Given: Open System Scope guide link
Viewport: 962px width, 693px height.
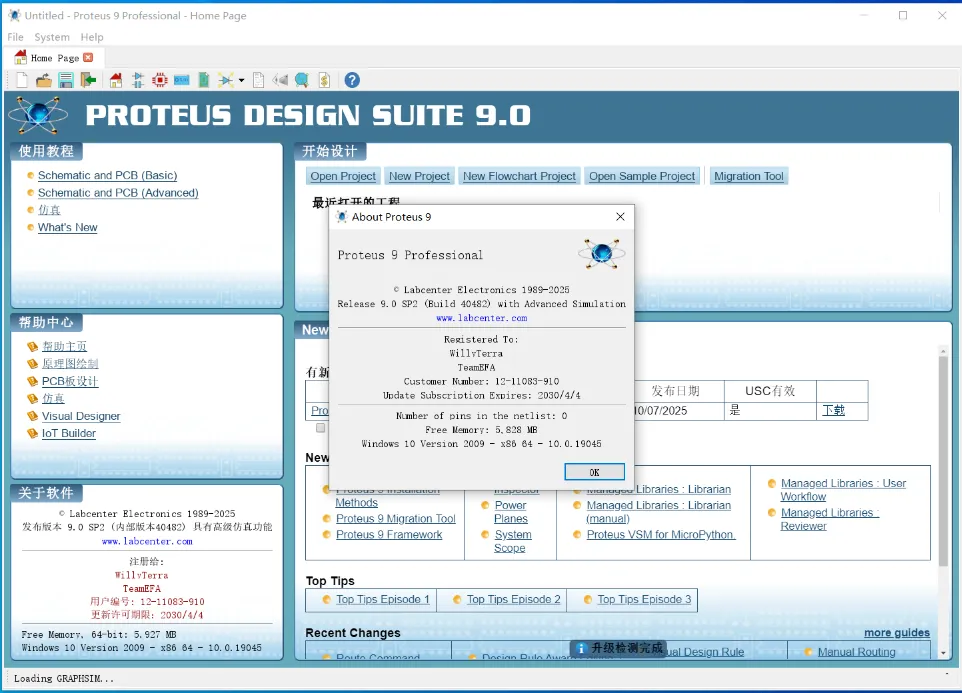Looking at the screenshot, I should [513, 541].
